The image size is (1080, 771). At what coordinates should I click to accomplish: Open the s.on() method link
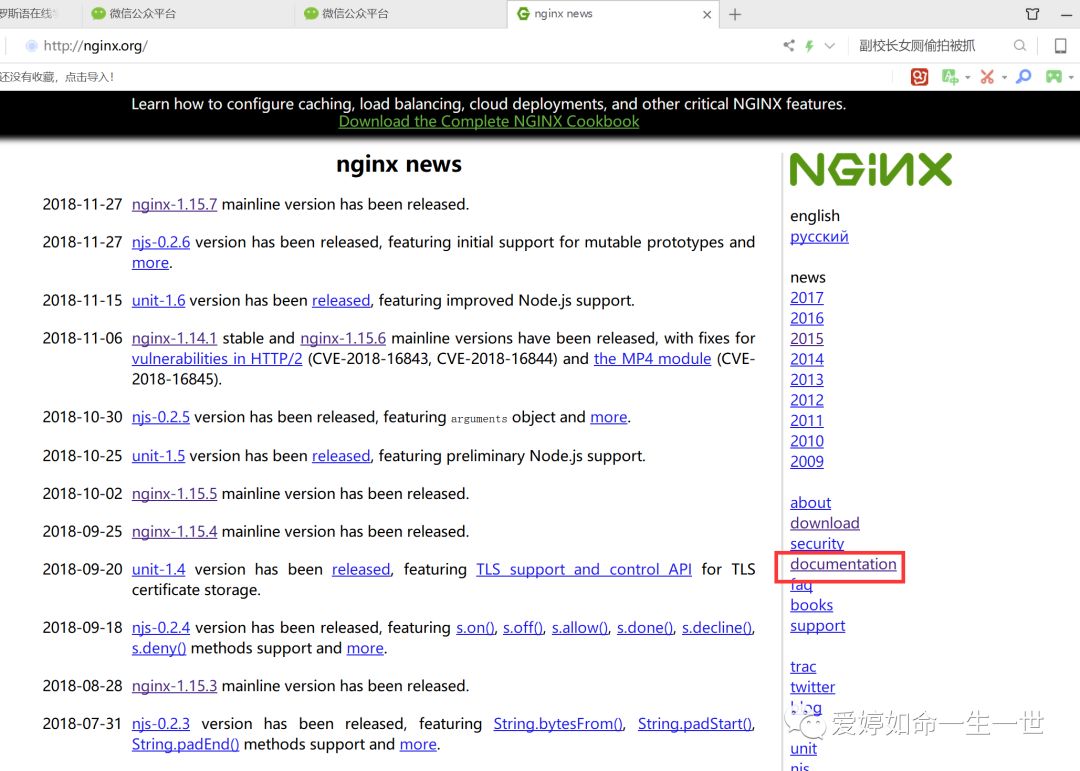(x=475, y=628)
